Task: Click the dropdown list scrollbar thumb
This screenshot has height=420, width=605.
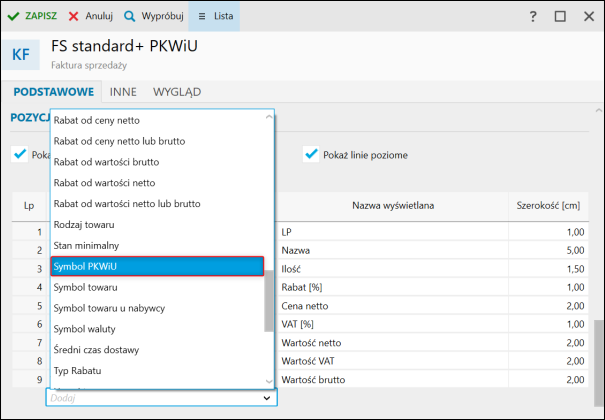Action: click(268, 300)
